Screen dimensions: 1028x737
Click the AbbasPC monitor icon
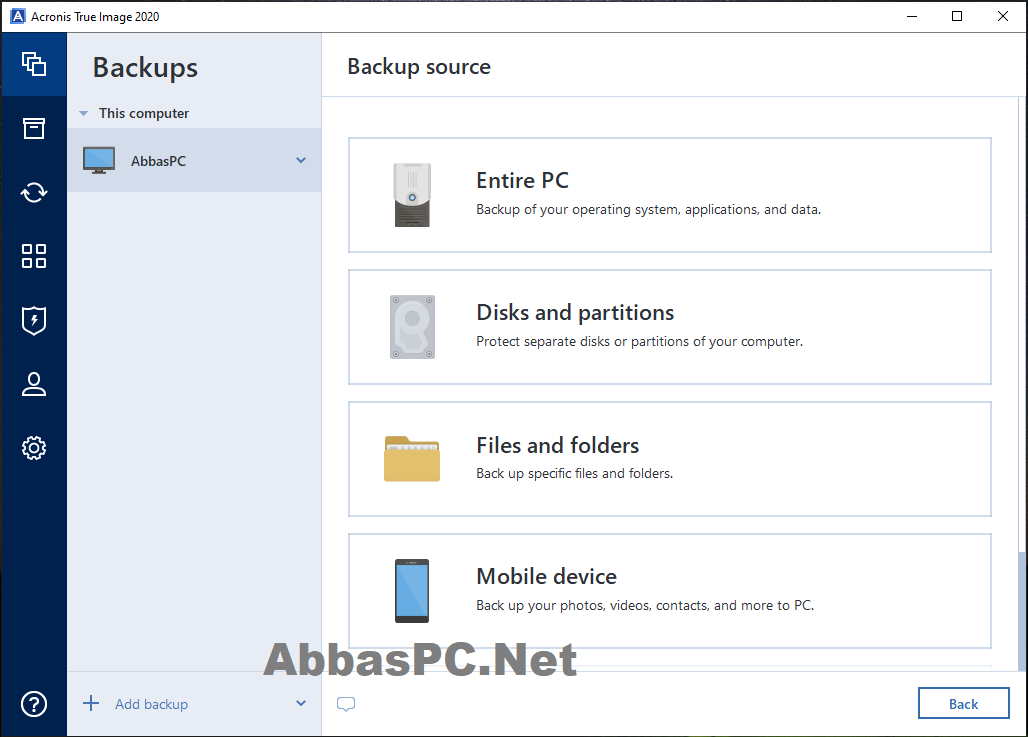[x=99, y=161]
